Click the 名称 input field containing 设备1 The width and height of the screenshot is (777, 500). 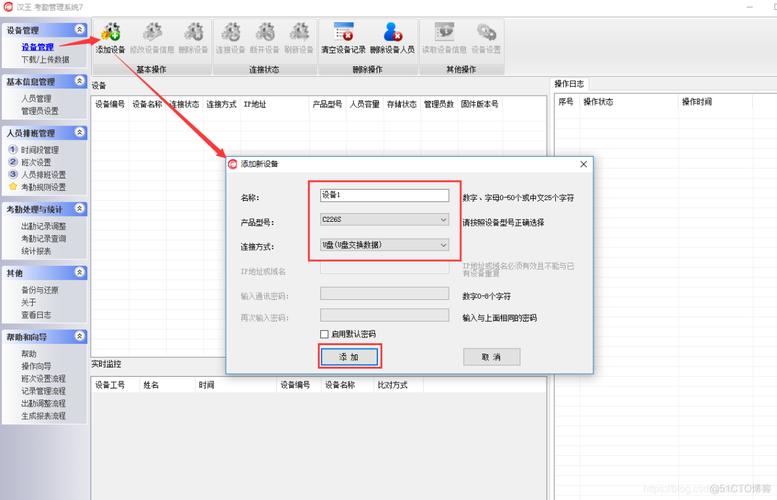click(385, 195)
